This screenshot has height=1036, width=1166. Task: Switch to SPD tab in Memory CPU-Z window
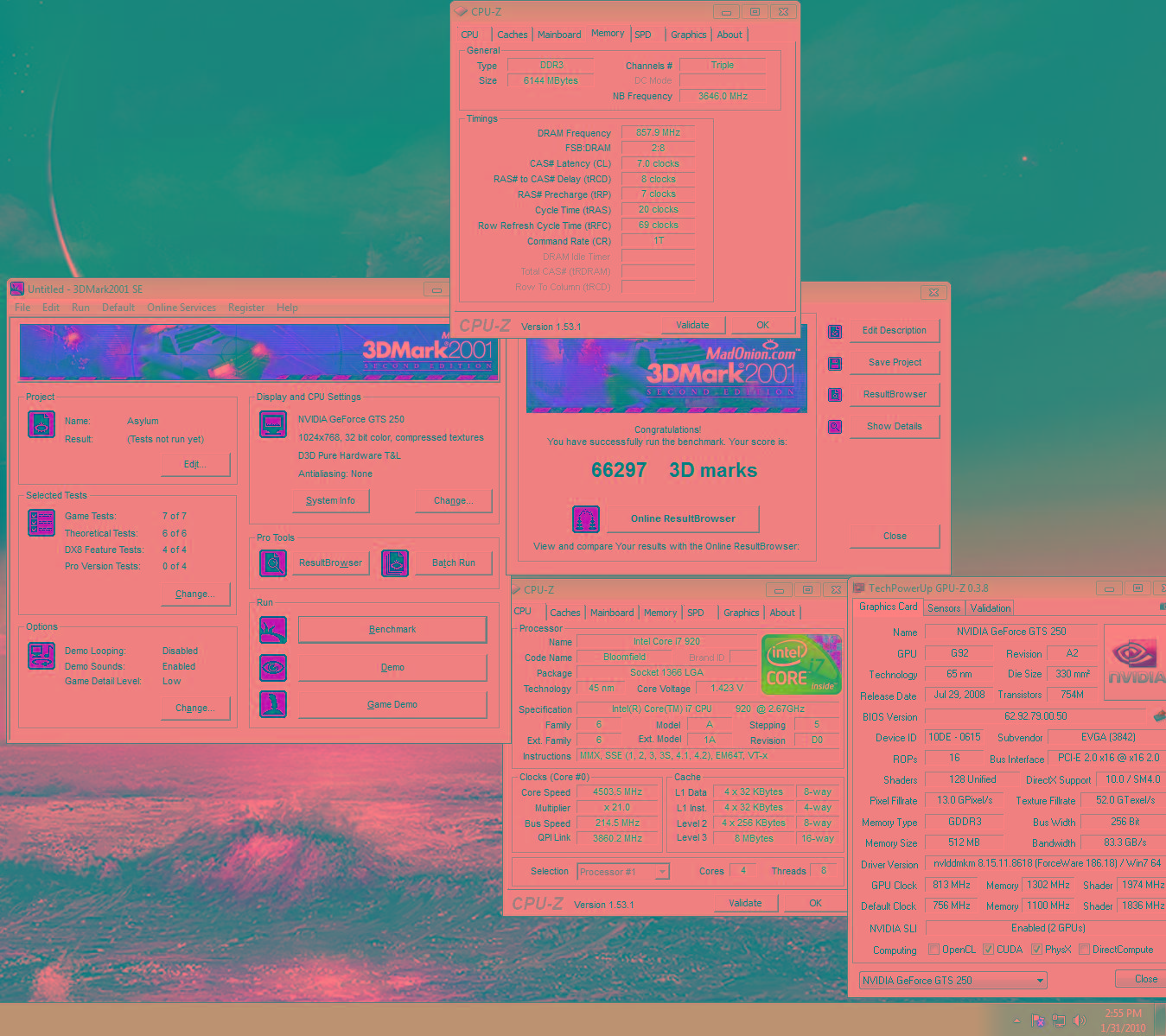[643, 35]
